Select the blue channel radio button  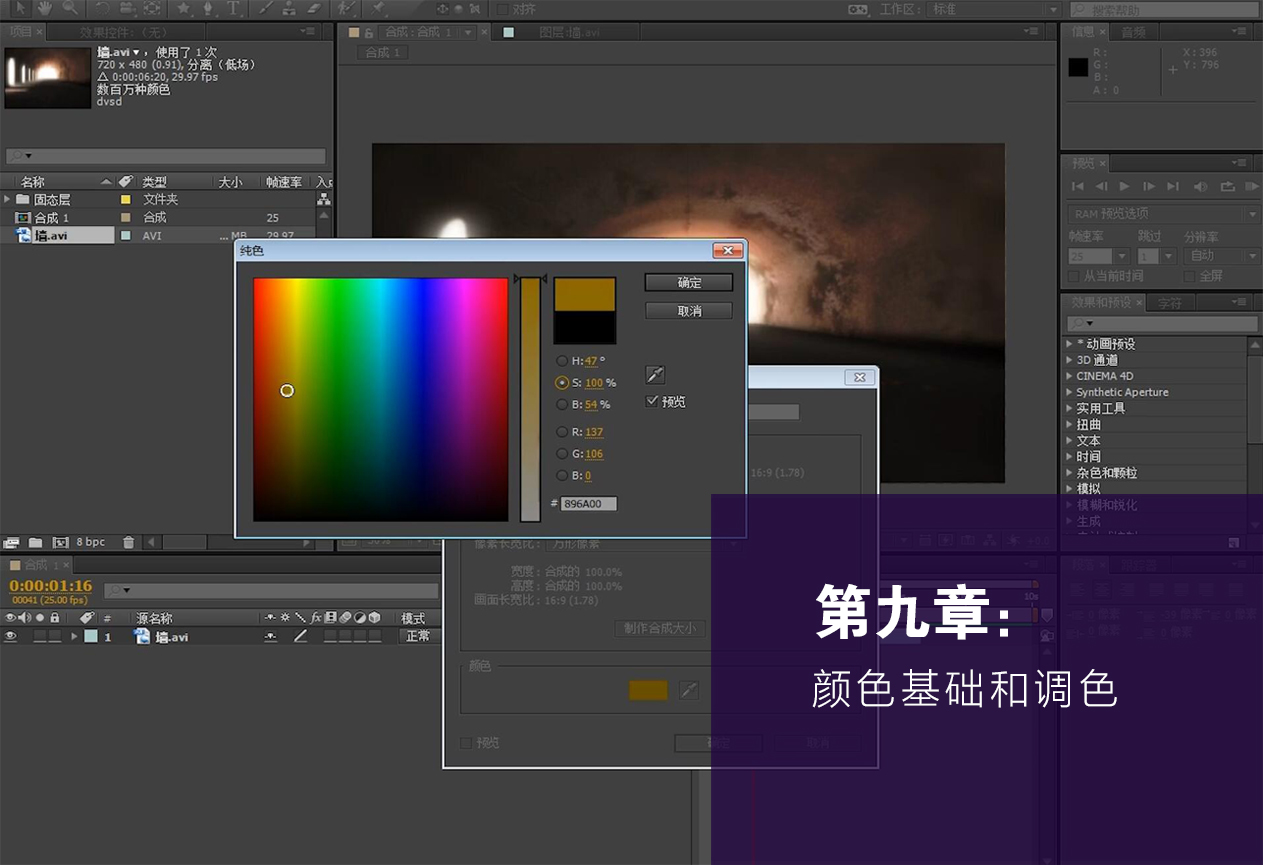[x=562, y=476]
